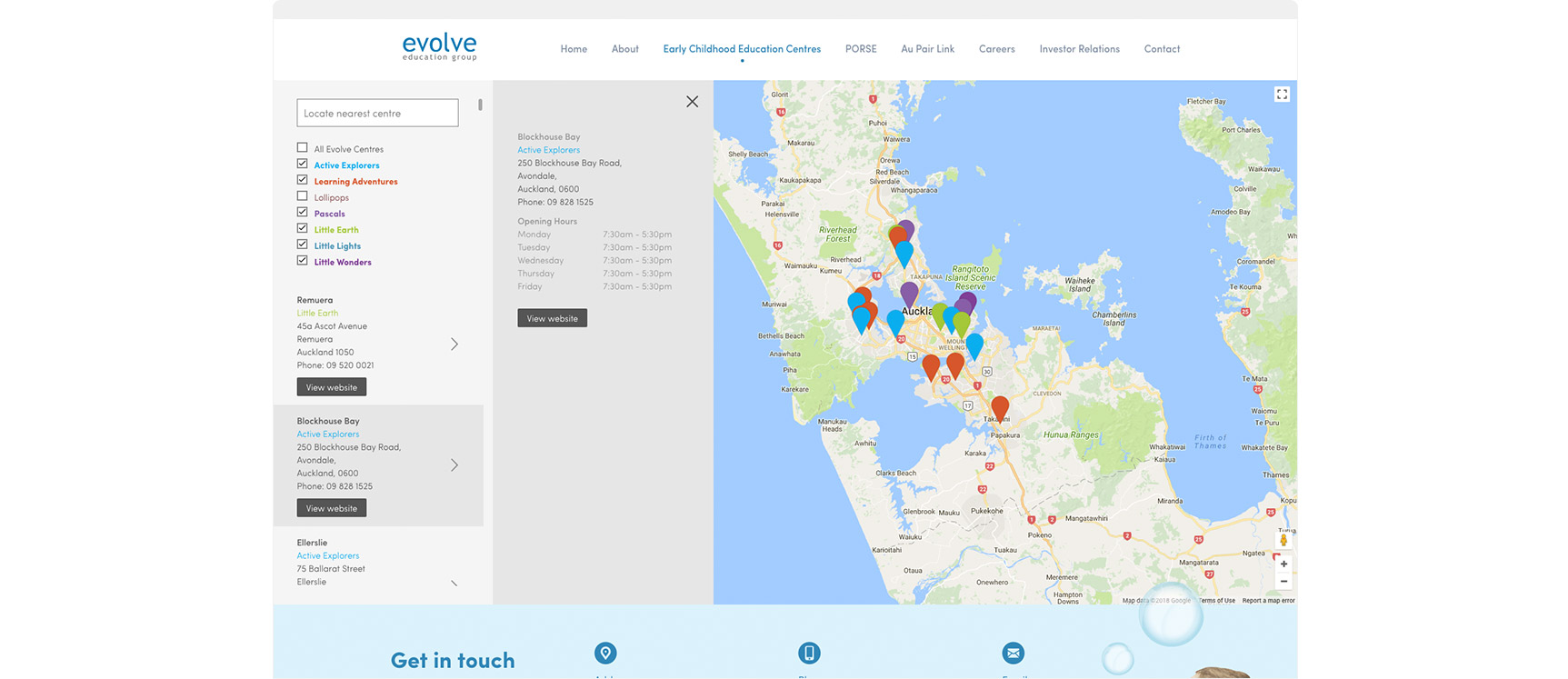Click the Friday opening hours row
The height and width of the screenshot is (679, 1568).
coord(594,286)
